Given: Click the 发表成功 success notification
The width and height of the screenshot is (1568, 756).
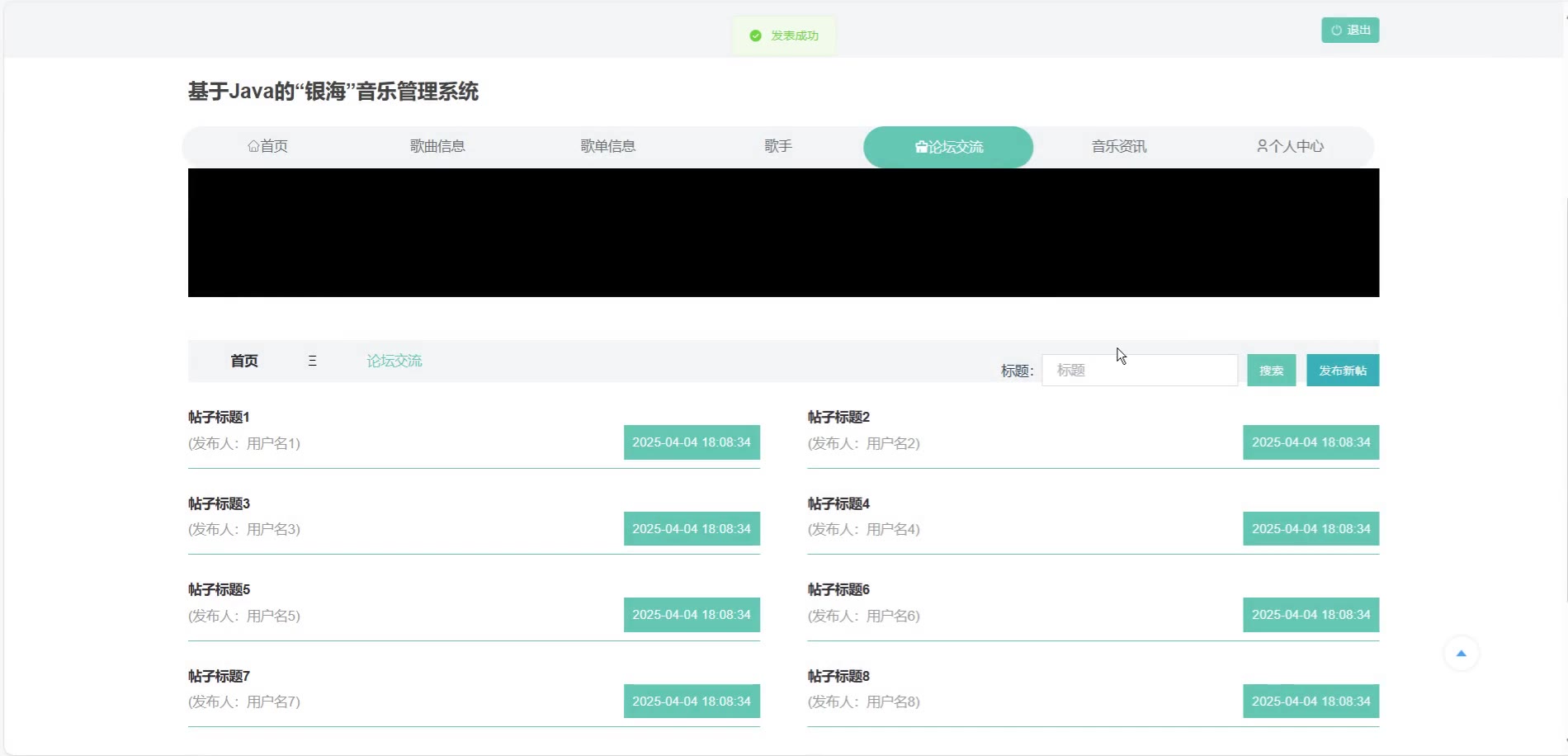Looking at the screenshot, I should click(784, 36).
